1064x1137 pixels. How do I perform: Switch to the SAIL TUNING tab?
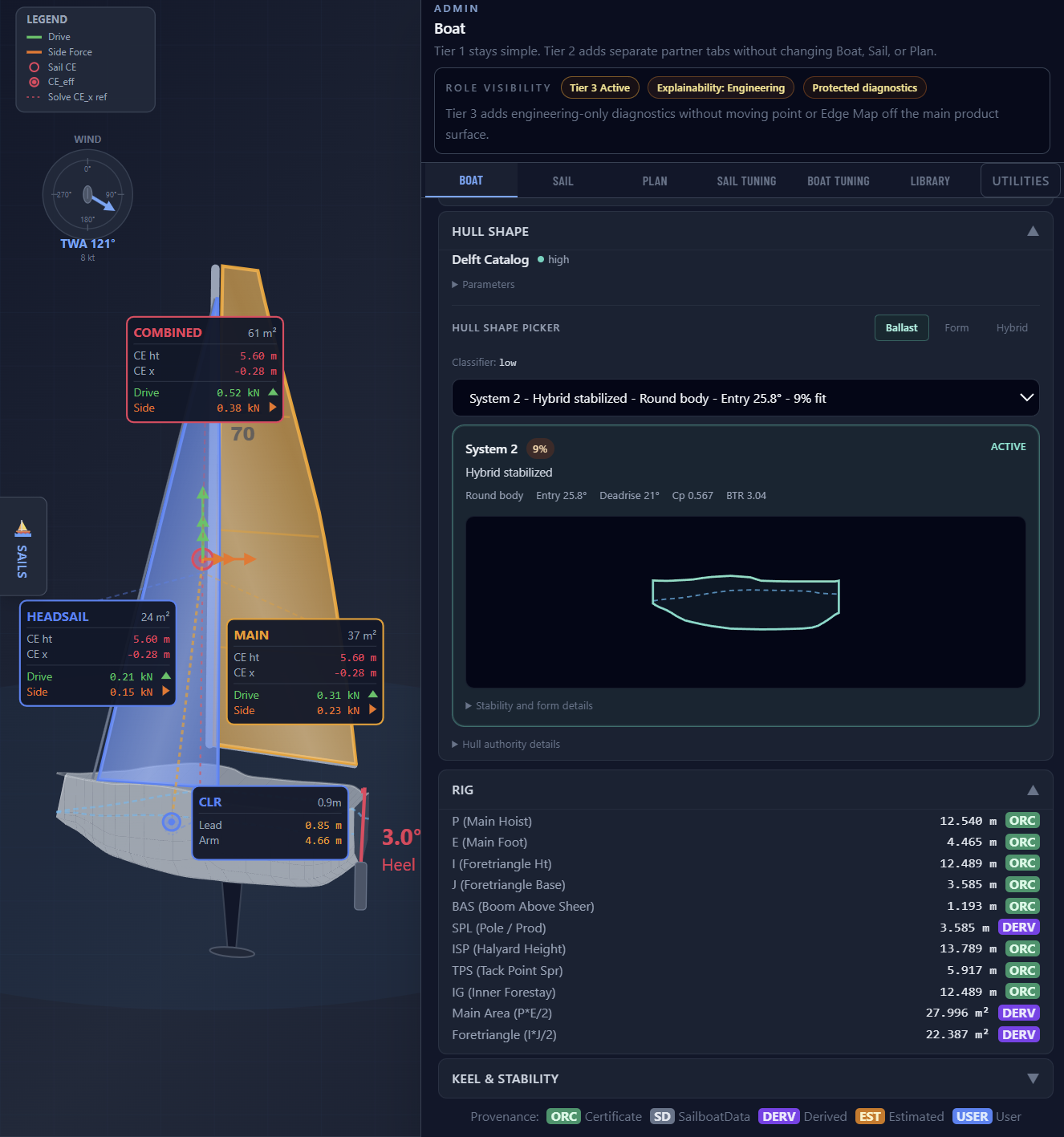745,181
